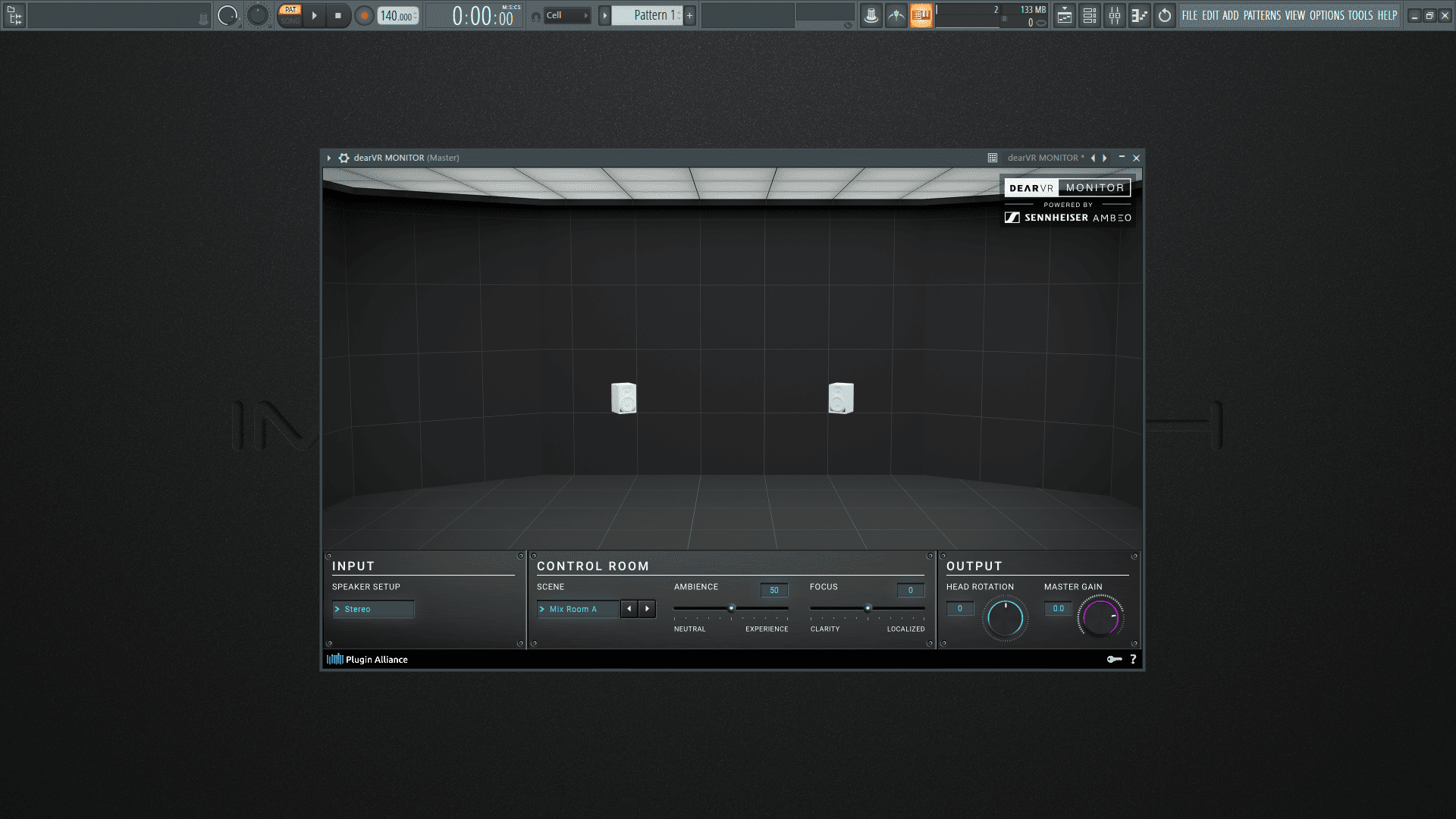Open plugin wrapper settings gear icon
The image size is (1456, 819).
click(344, 158)
